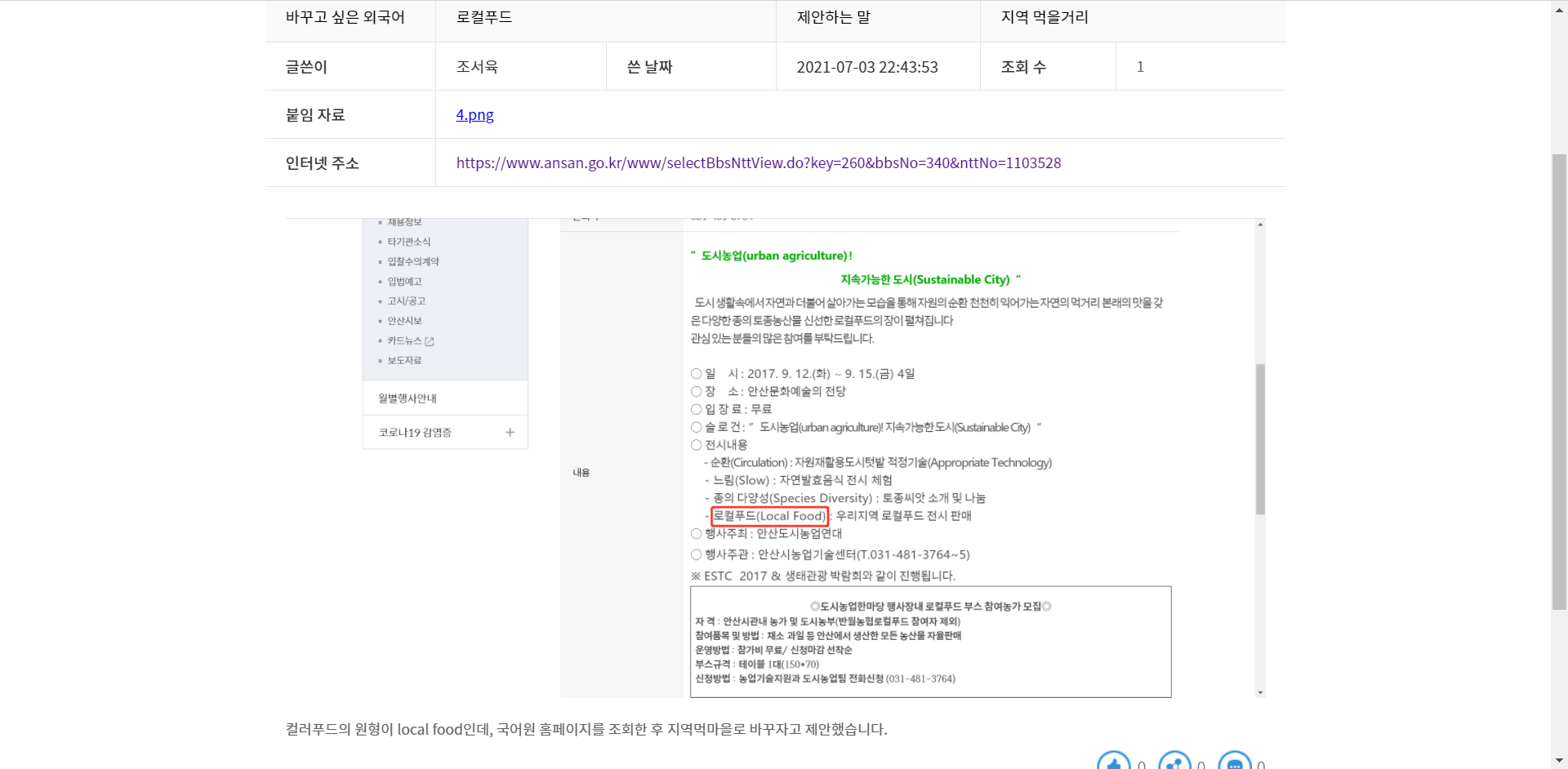The height and width of the screenshot is (769, 1568).
Task: Click the circle bullet beside 입장료
Action: coord(697,409)
